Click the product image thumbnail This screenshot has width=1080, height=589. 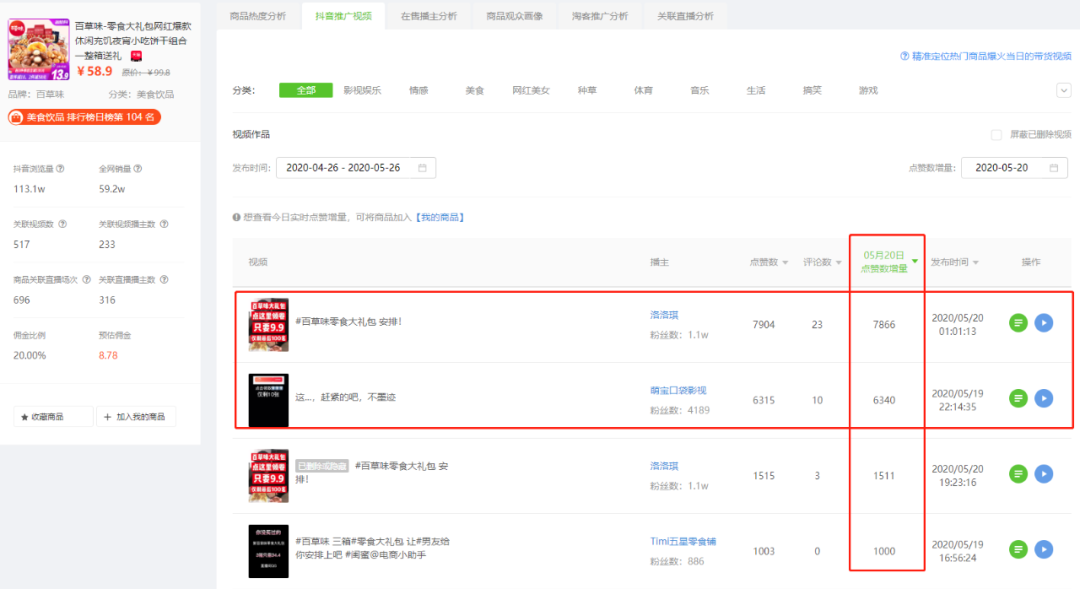pyautogui.click(x=39, y=49)
